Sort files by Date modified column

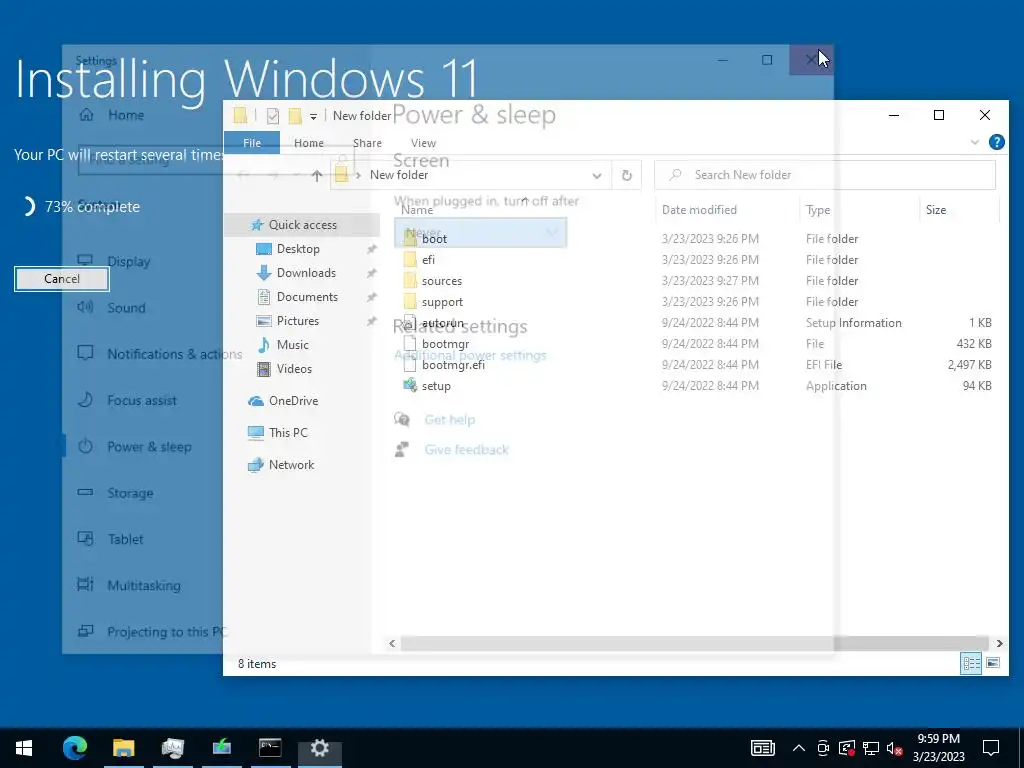click(x=699, y=210)
